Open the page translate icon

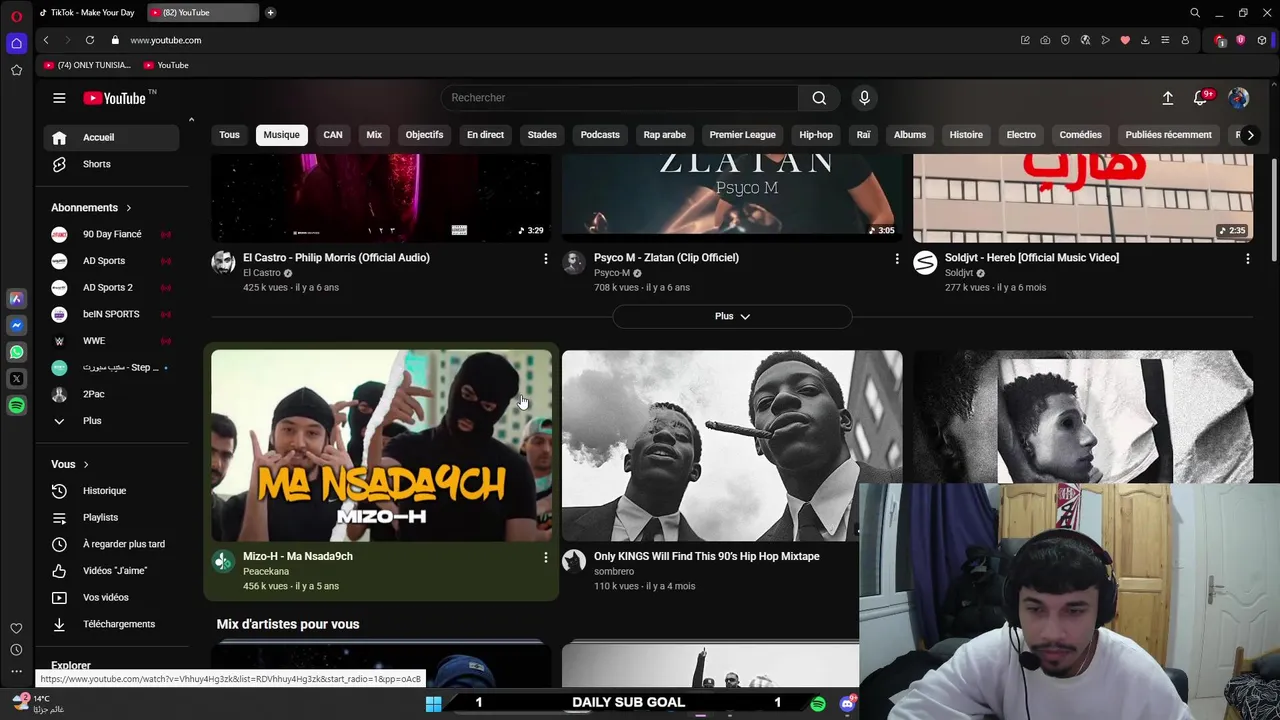click(x=1085, y=40)
